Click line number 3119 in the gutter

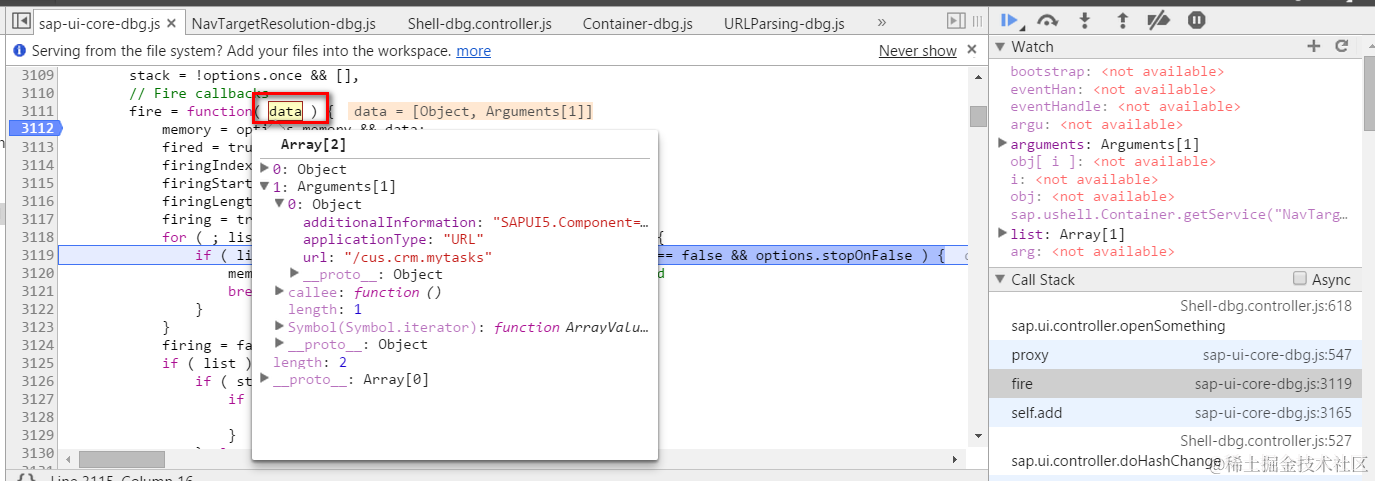pos(38,255)
